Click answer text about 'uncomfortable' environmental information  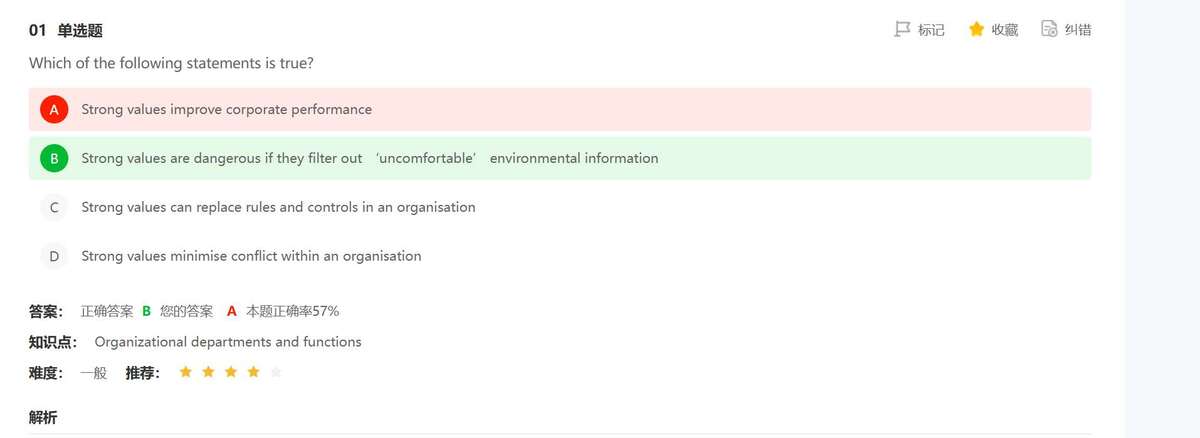tap(369, 158)
